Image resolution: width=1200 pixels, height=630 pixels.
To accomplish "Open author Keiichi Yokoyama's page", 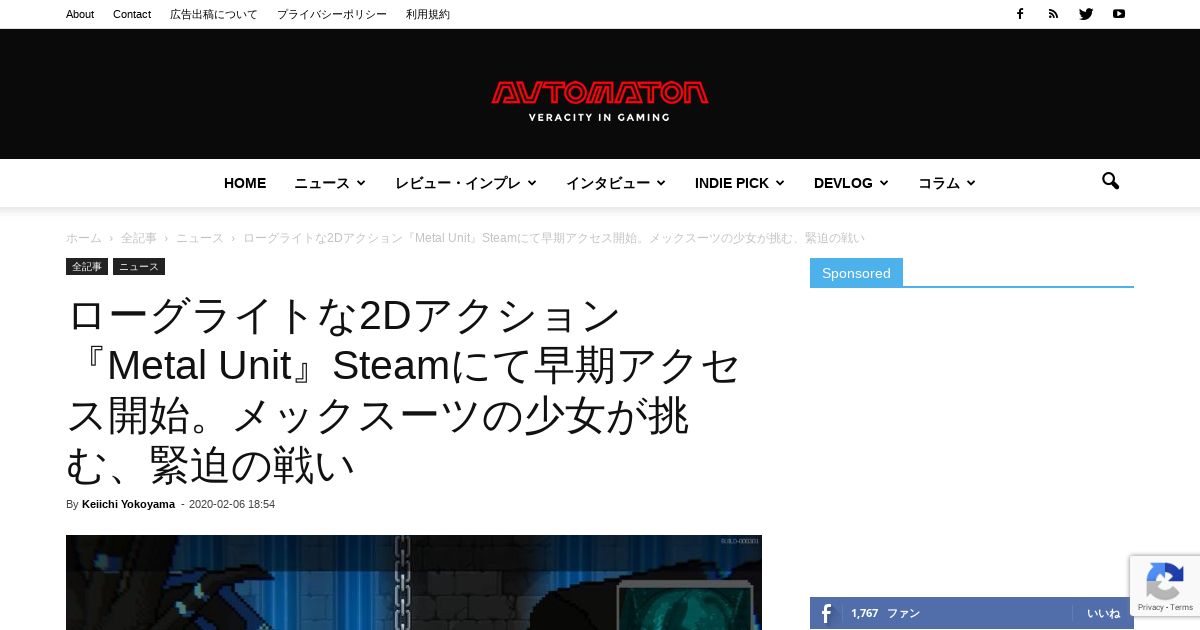I will (128, 504).
